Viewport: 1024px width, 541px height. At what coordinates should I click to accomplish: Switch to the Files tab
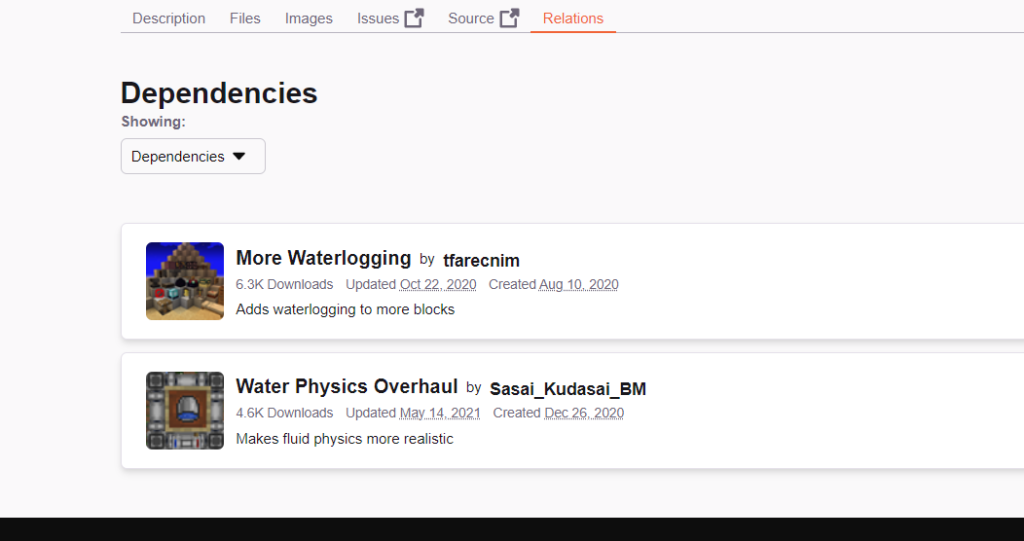[x=245, y=18]
